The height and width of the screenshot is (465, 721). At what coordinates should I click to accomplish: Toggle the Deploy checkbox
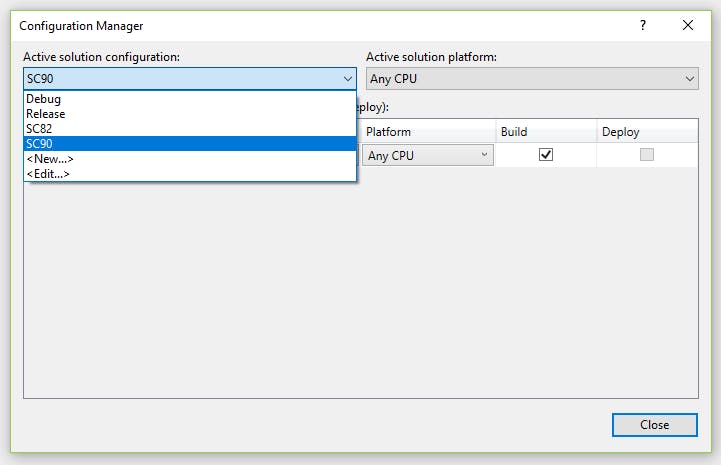click(x=647, y=155)
